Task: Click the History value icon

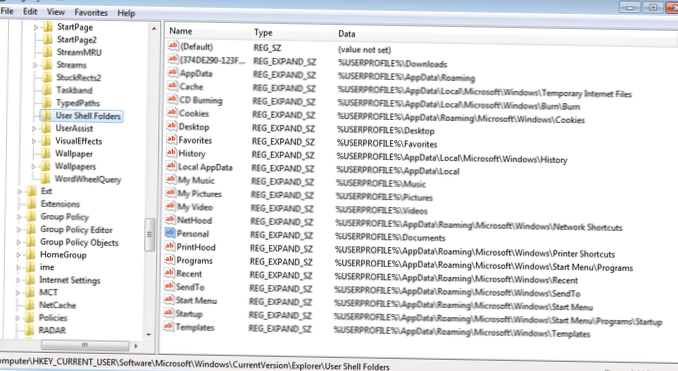Action: click(171, 153)
